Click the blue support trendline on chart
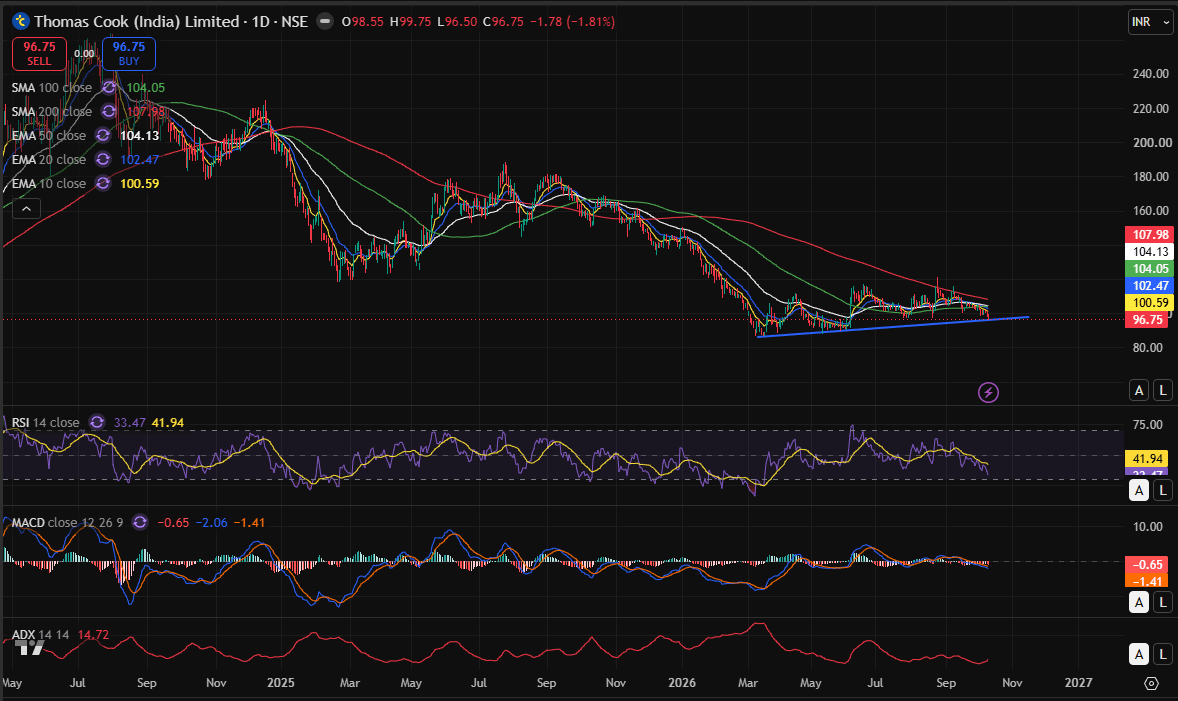This screenshot has height=701, width=1178. [893, 327]
